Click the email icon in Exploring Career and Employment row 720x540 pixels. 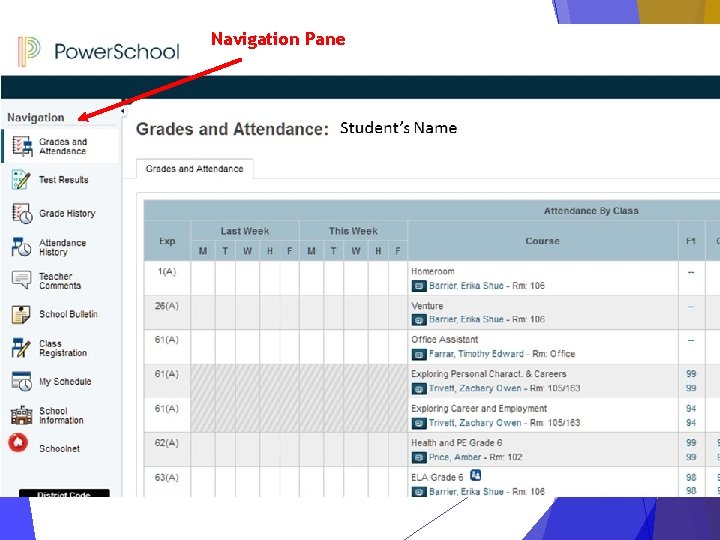(419, 423)
